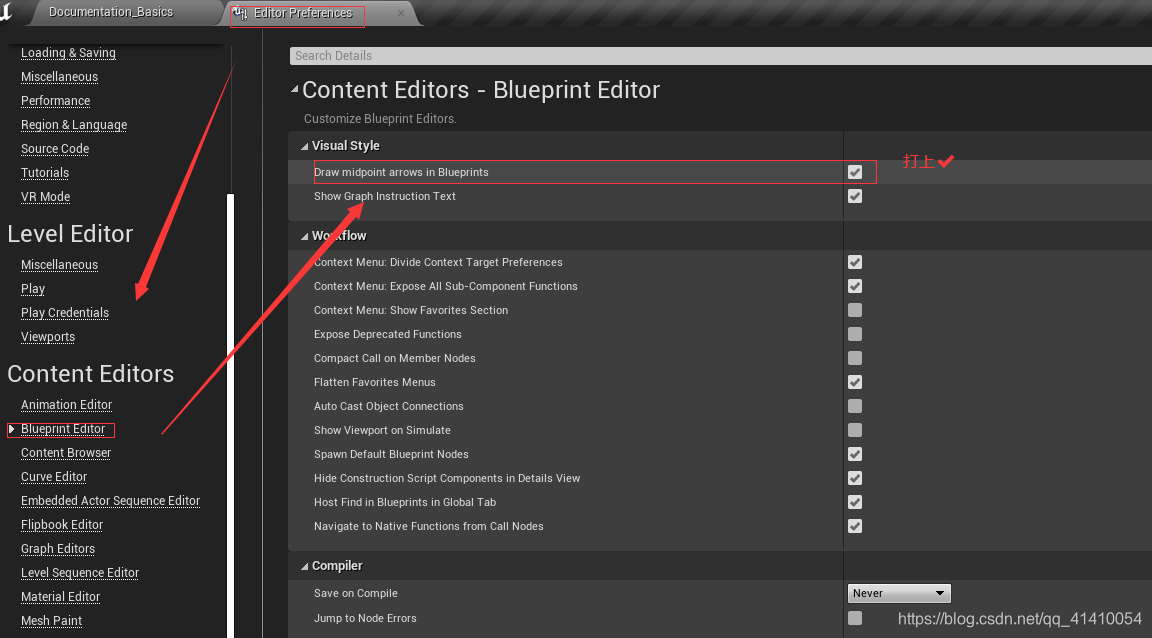Open Embedded Actor Sequence Editor settings
Screen dimensions: 1152x638
tap(110, 501)
